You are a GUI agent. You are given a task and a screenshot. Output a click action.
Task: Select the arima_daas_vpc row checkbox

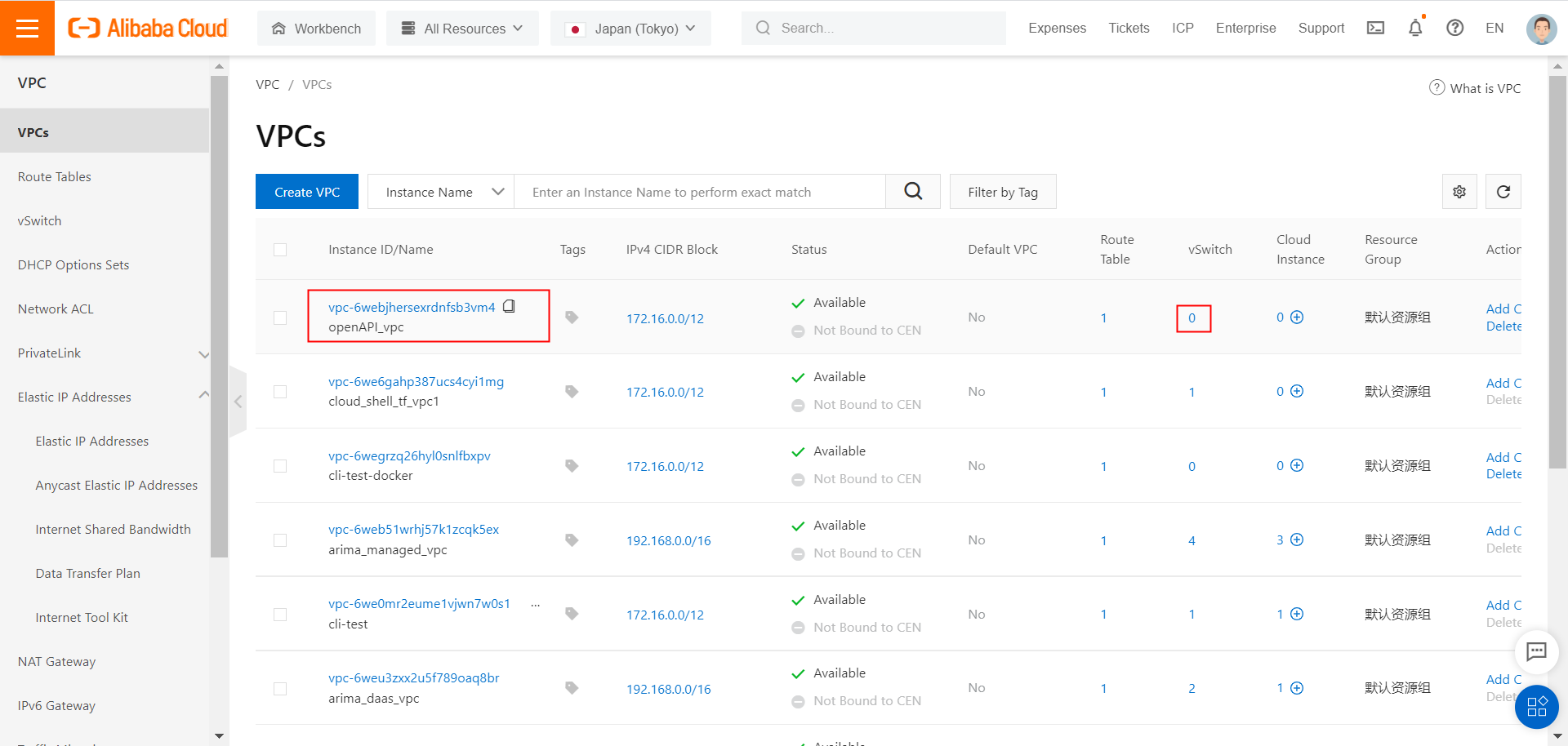click(x=280, y=689)
